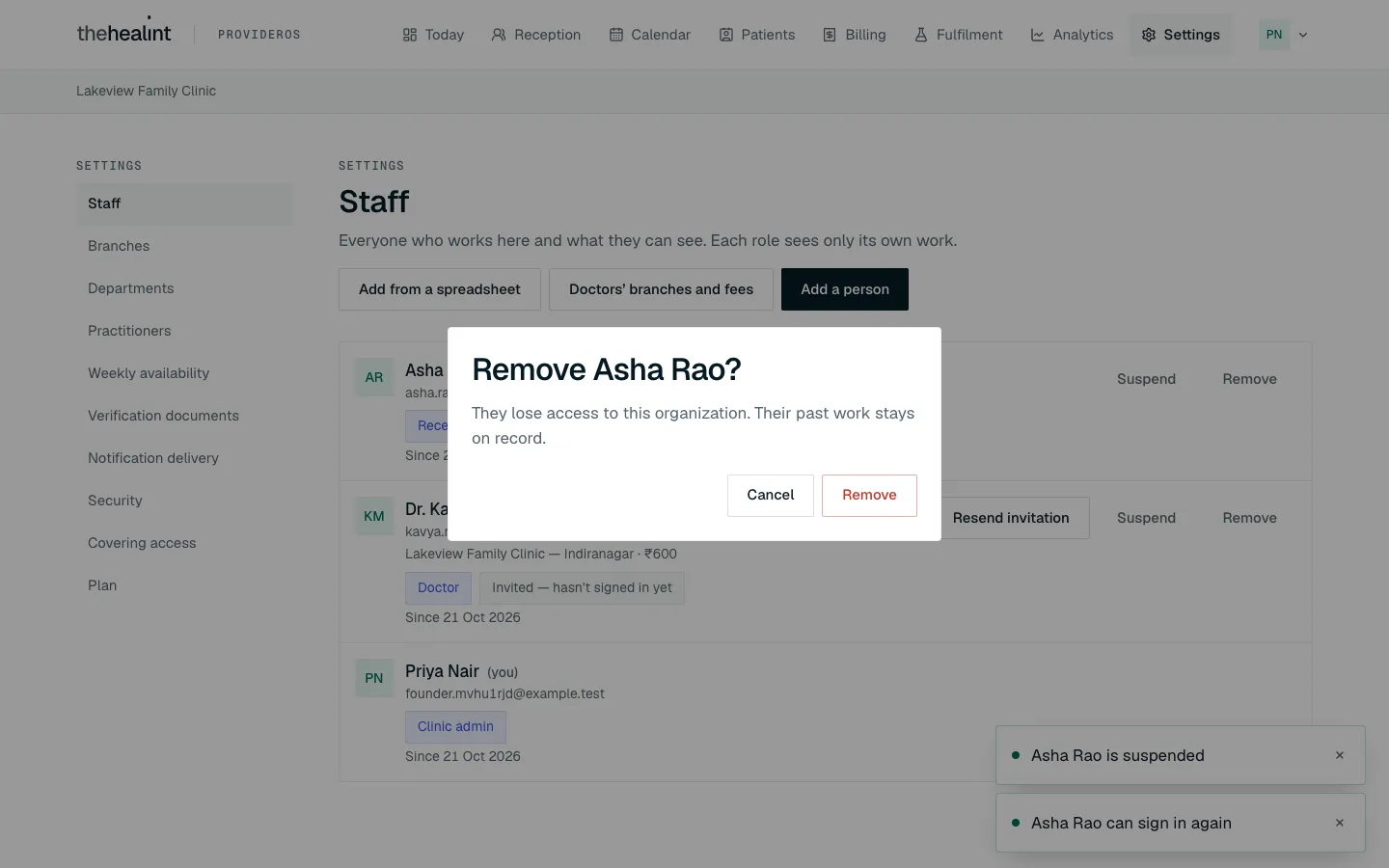Go to Security settings

tap(185, 501)
